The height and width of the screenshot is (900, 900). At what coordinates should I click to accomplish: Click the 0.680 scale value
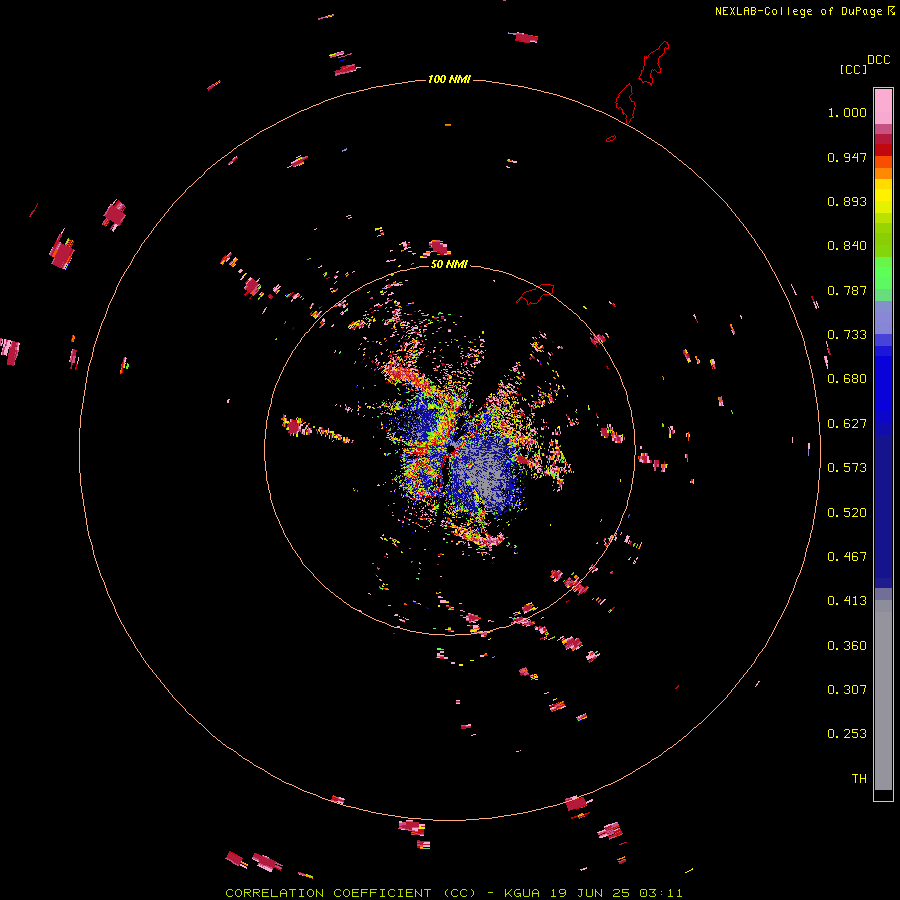tap(847, 379)
